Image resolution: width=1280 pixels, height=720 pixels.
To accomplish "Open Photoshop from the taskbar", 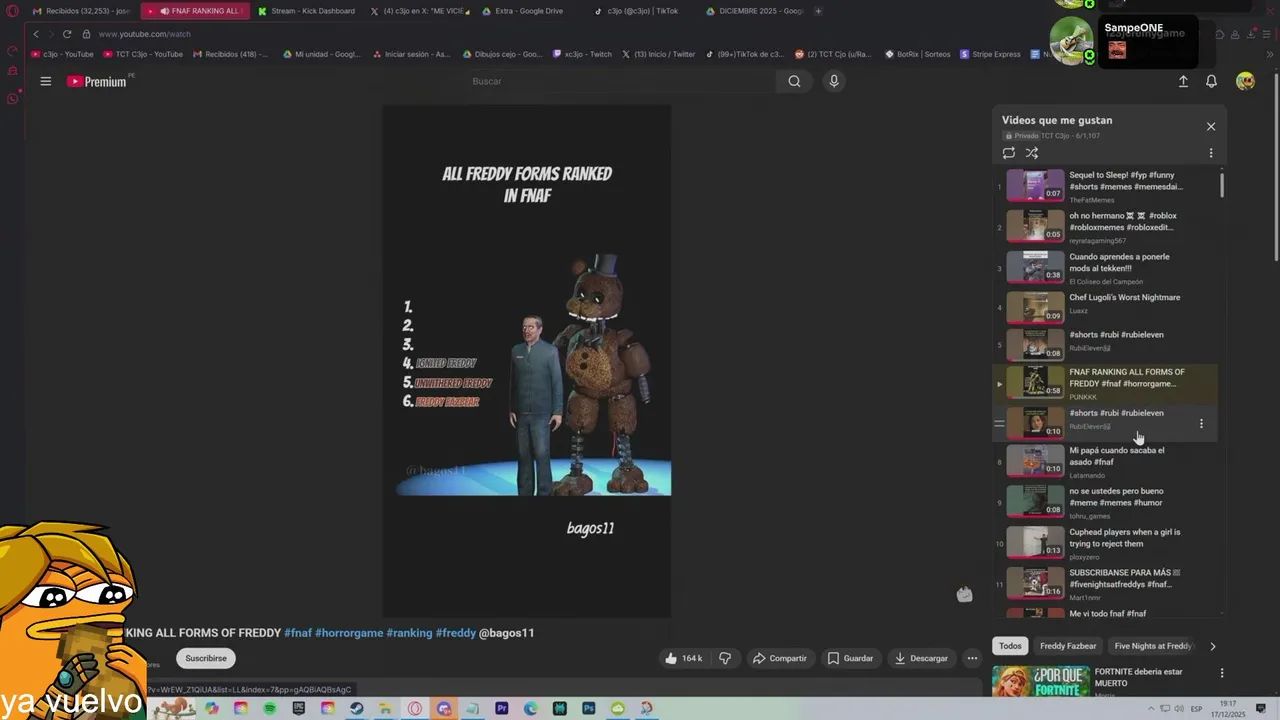I will (589, 708).
